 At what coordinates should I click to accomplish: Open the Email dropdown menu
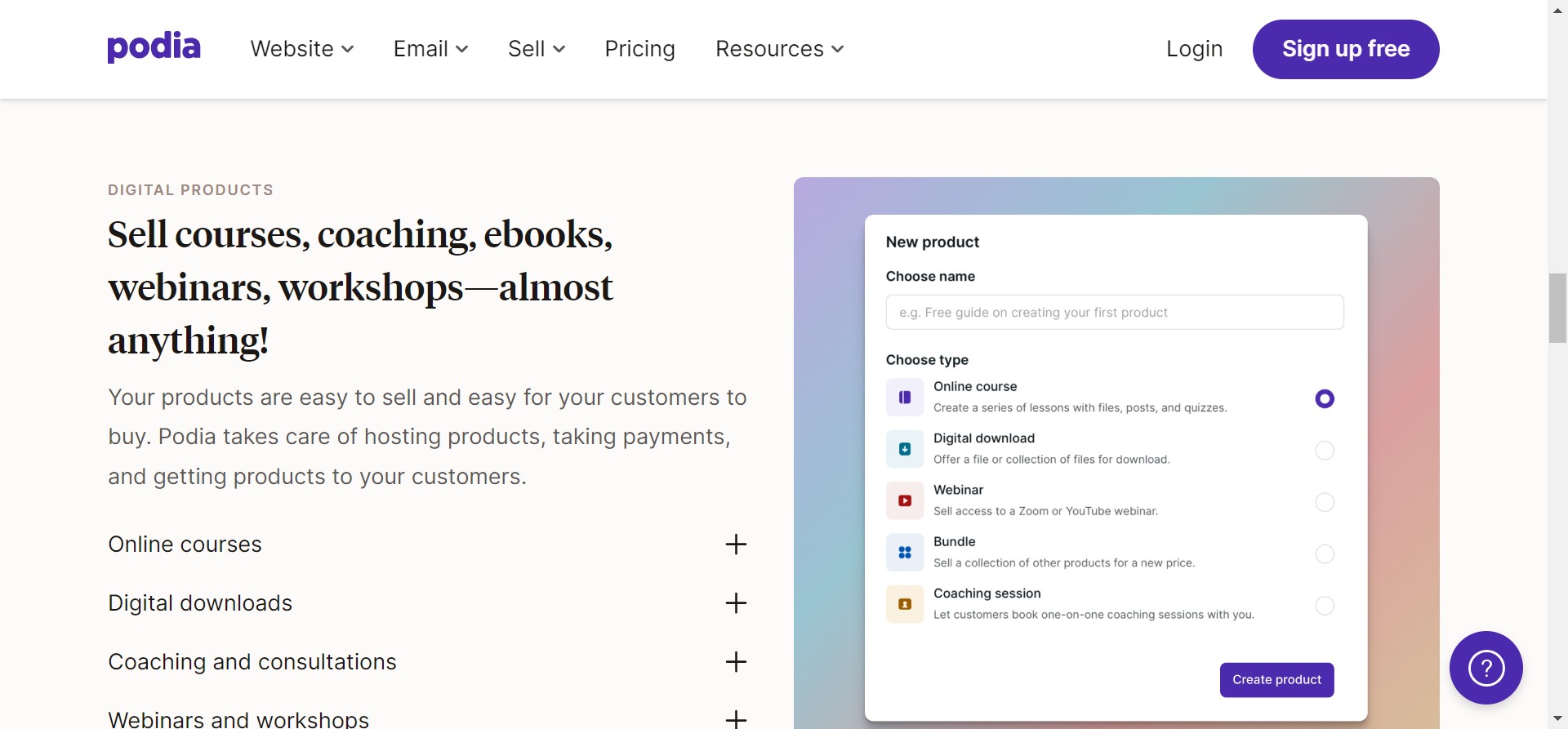[430, 49]
